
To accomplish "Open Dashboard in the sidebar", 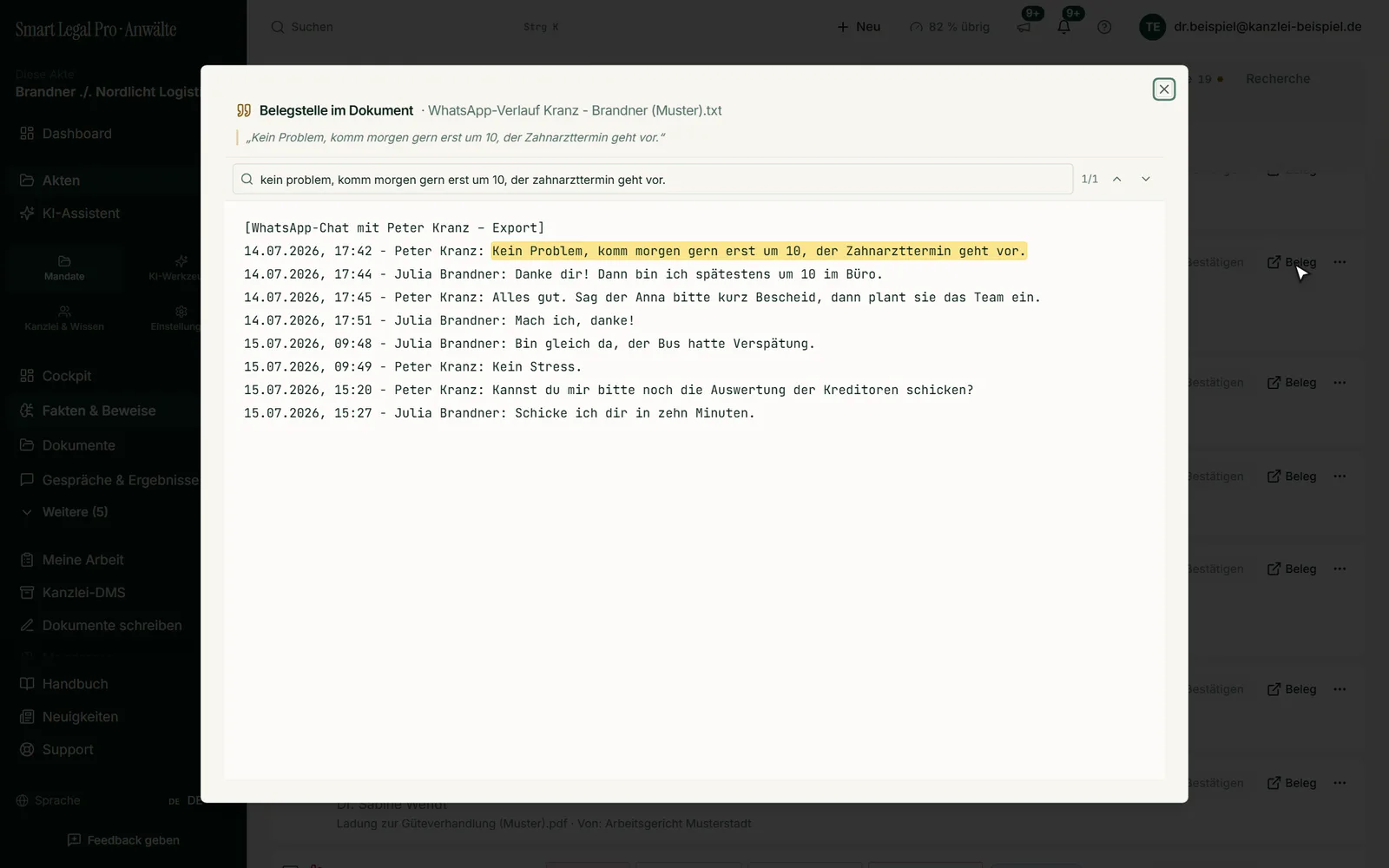I will [x=76, y=134].
